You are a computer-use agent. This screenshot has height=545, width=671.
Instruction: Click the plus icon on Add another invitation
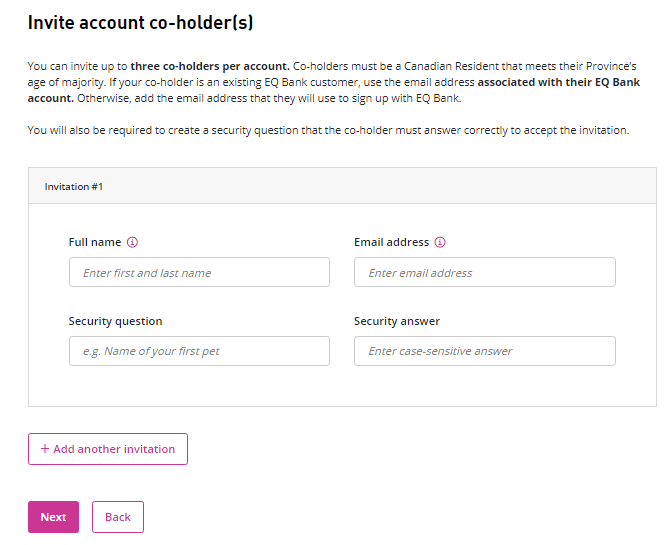click(45, 449)
